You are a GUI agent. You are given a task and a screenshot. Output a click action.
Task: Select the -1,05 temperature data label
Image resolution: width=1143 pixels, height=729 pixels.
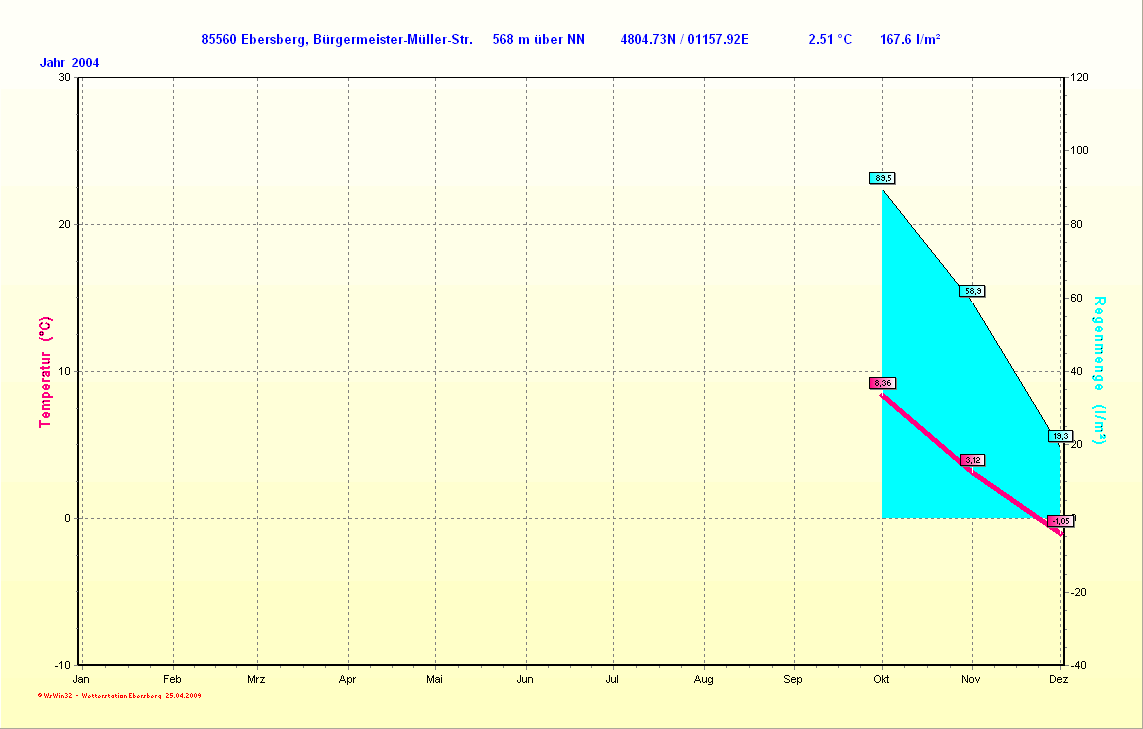pos(1059,521)
